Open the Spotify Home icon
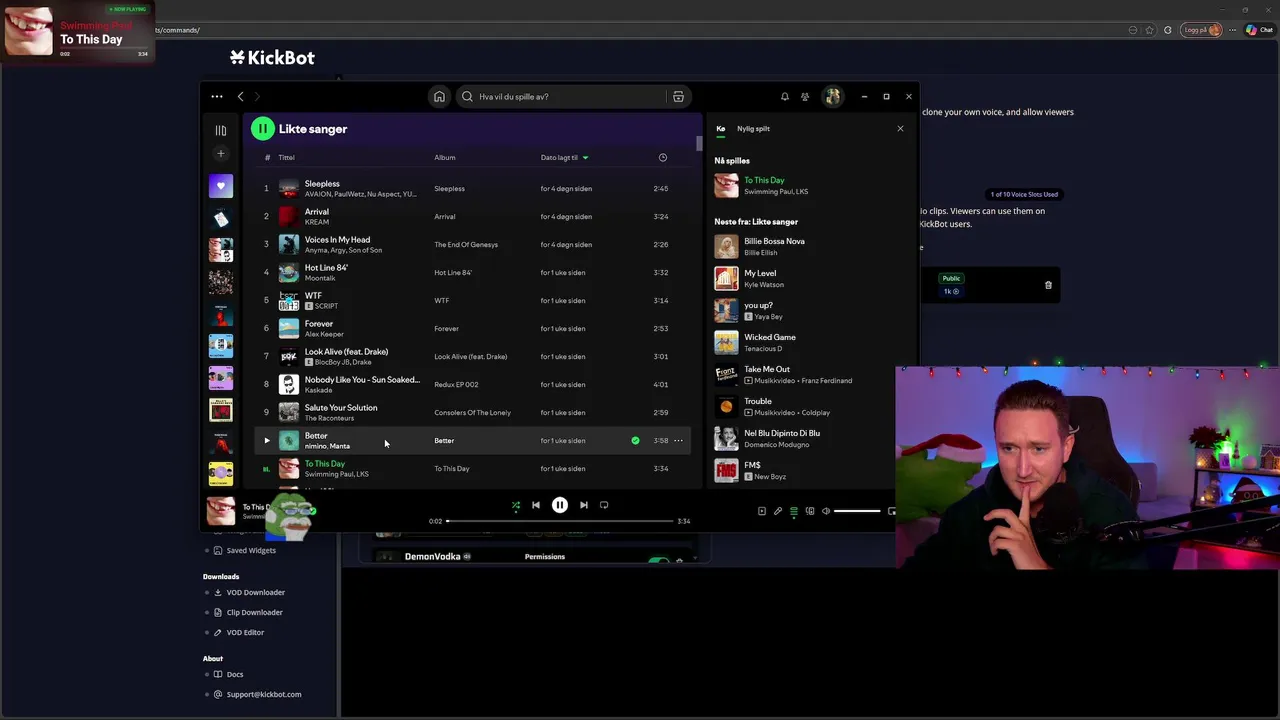This screenshot has width=1280, height=720. click(439, 97)
